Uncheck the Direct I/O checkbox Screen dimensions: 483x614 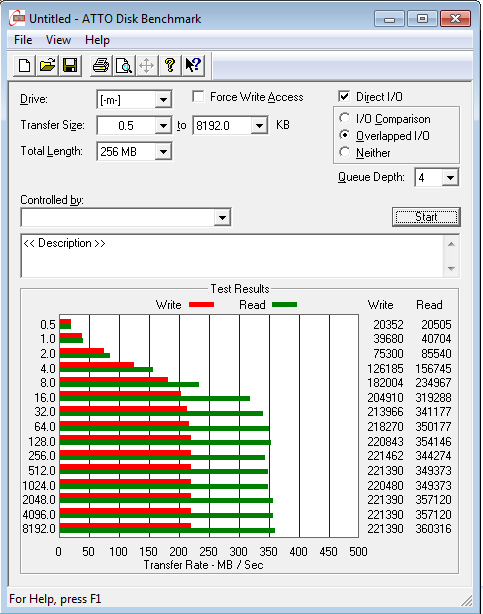(344, 96)
